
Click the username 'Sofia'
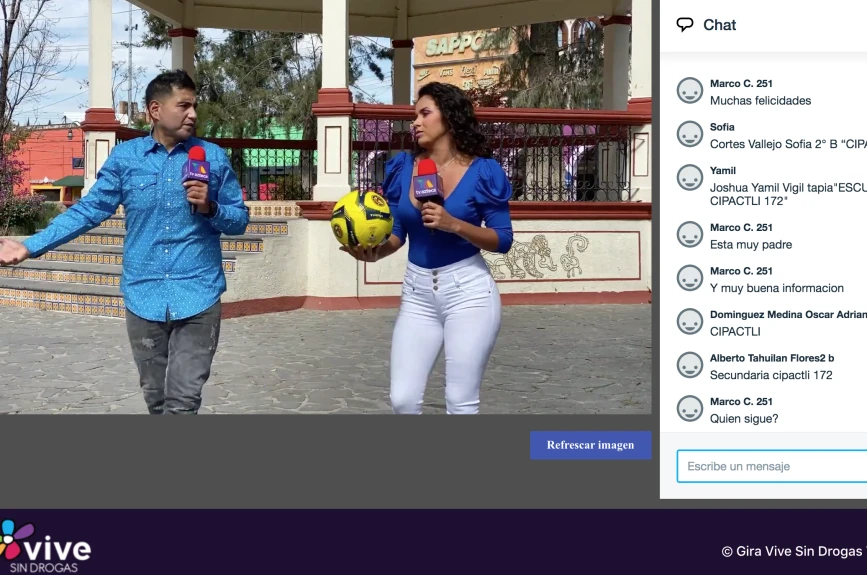click(x=722, y=127)
